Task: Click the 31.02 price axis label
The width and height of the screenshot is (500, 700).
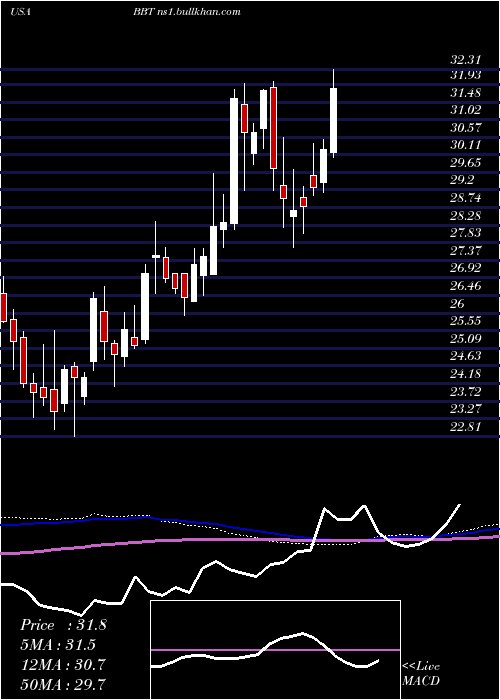Action: [466, 110]
